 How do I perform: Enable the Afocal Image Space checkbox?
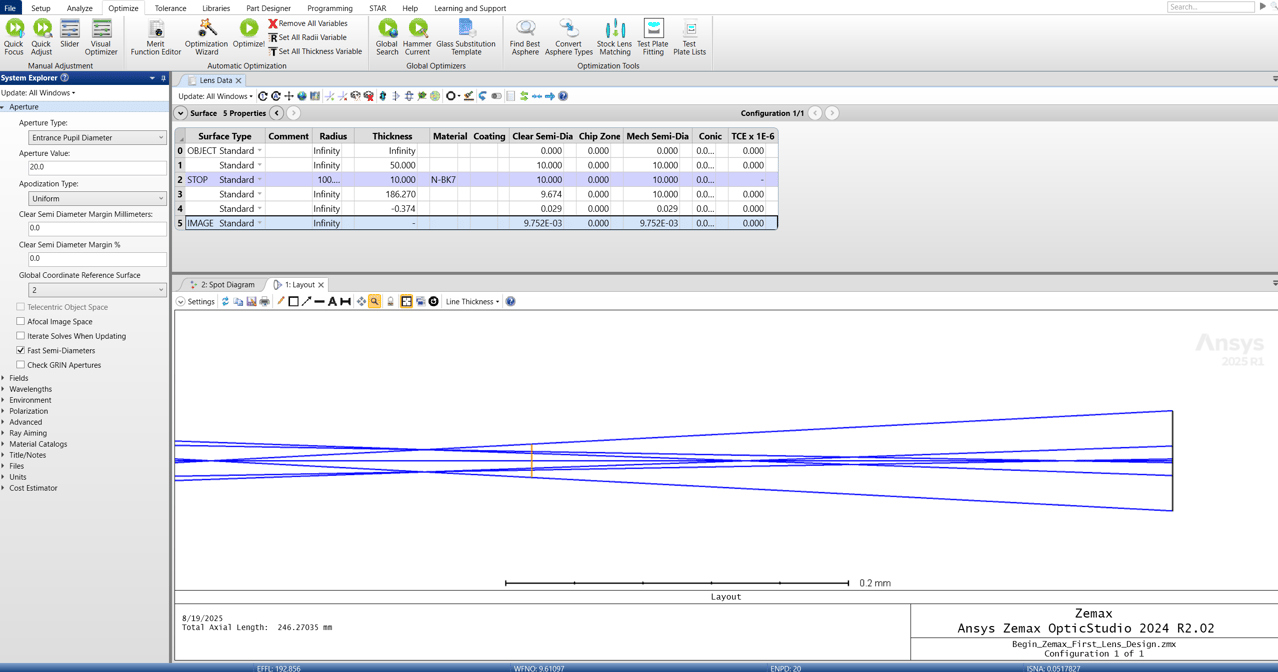pos(21,322)
